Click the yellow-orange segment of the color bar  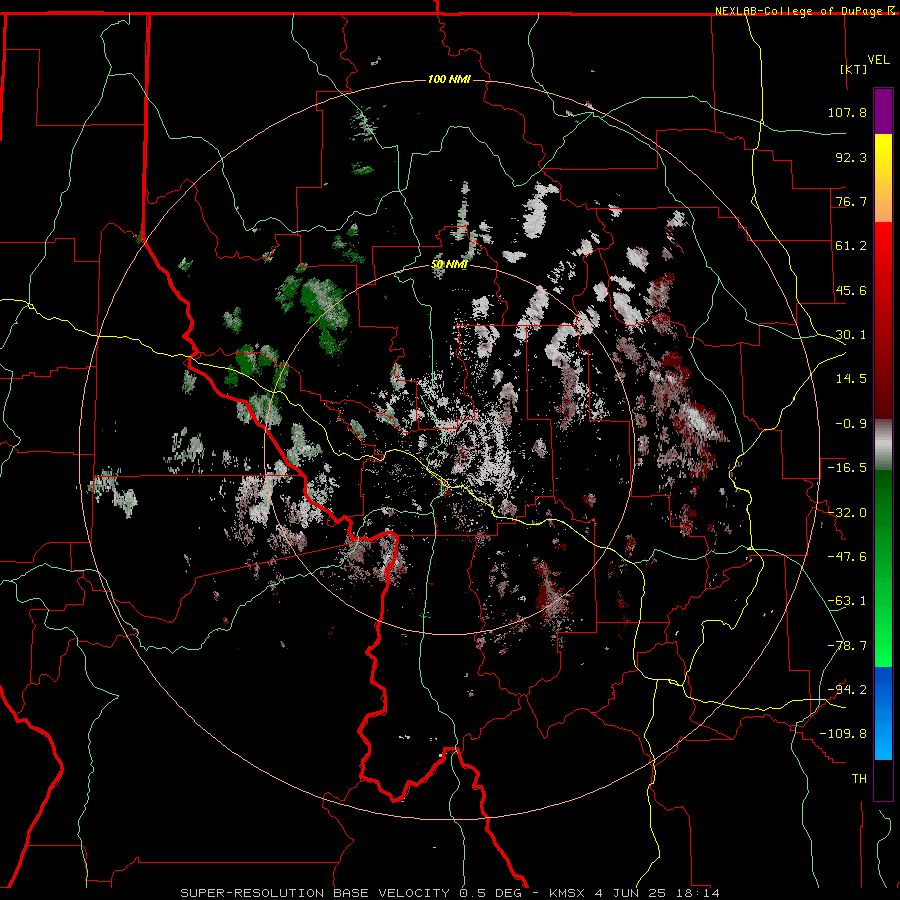click(x=883, y=178)
